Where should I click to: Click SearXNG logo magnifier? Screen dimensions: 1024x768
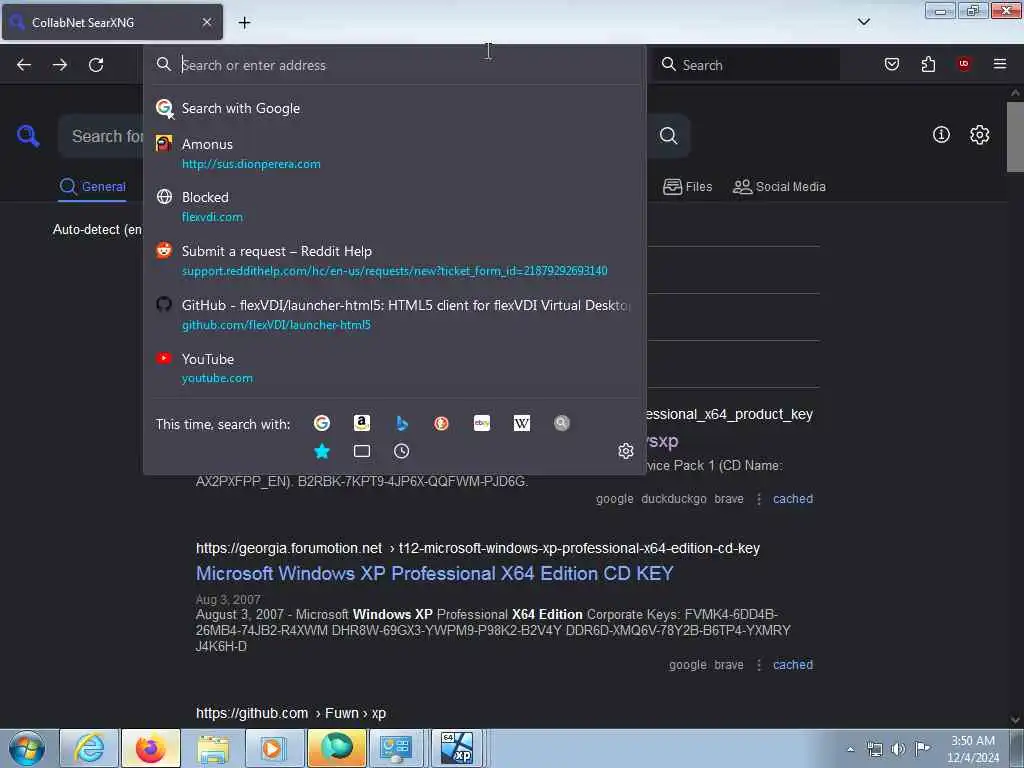28,136
